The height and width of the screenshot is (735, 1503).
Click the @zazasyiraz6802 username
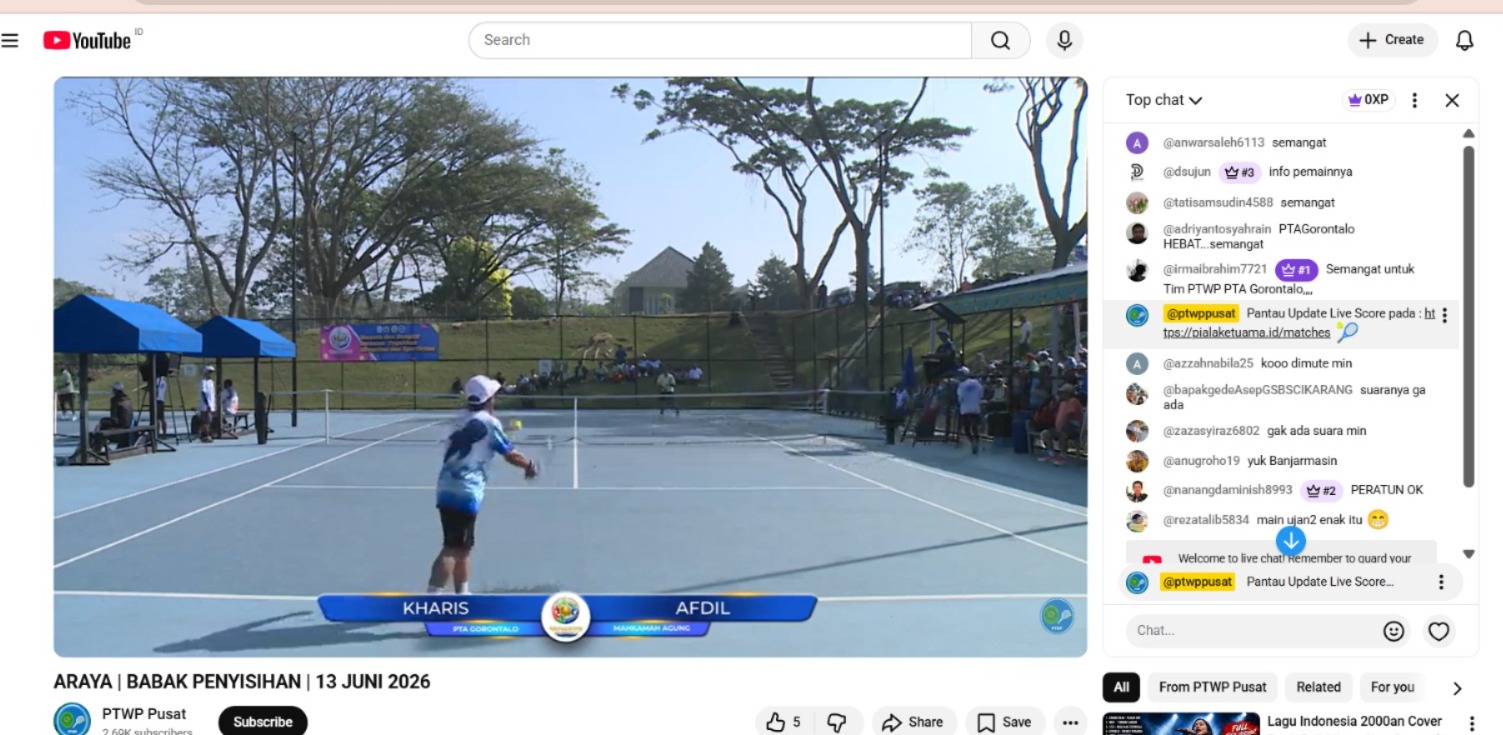tap(1211, 431)
